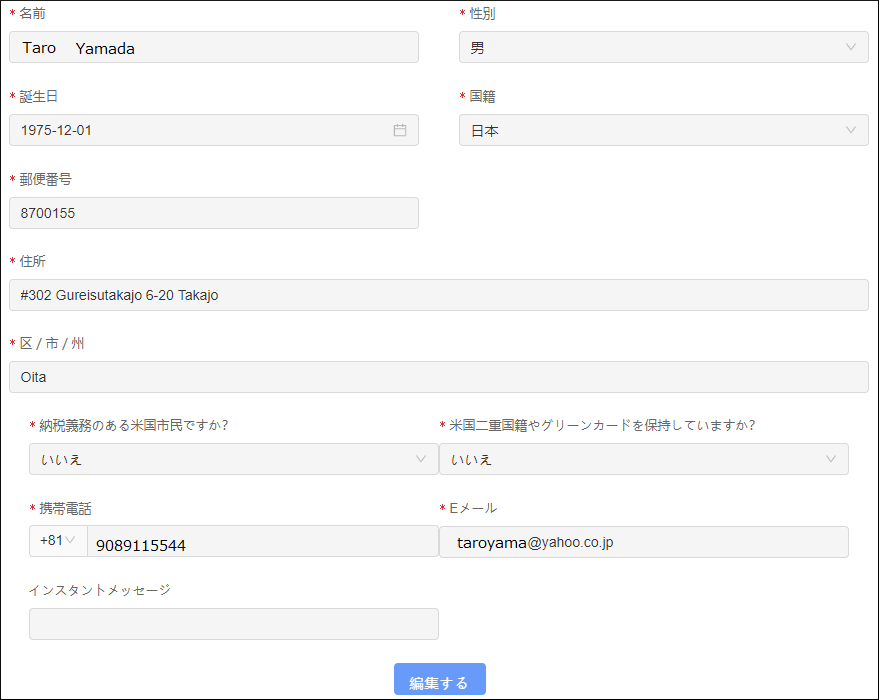Select the email field with taroyama@yahoo.co.jp
The height and width of the screenshot is (700, 879).
pyautogui.click(x=643, y=542)
